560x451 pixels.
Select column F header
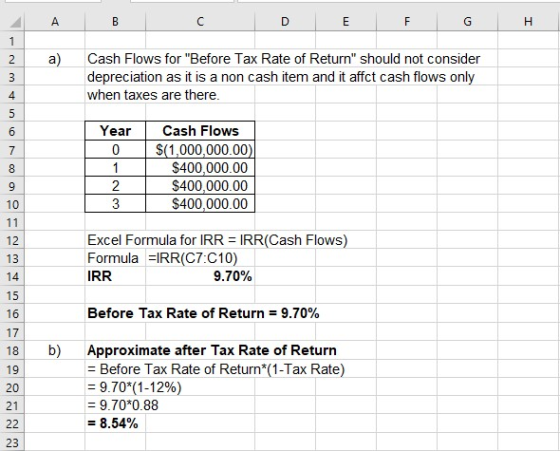click(406, 22)
